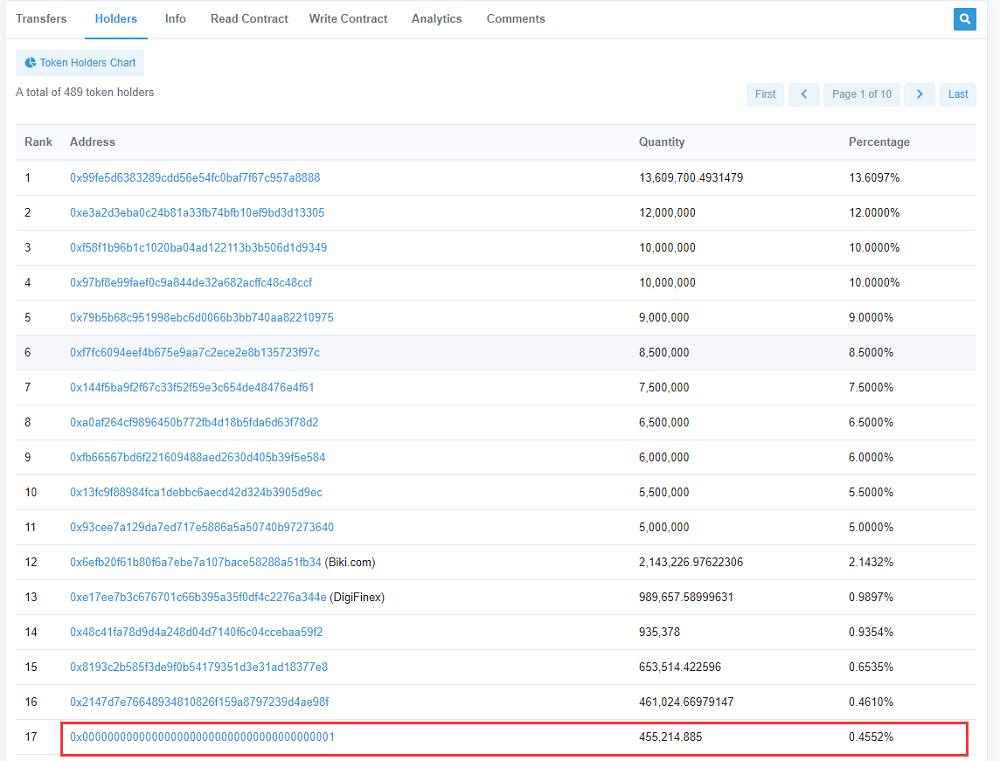Select quantity 2,143,226.97622306
1000x761 pixels.
(691, 563)
